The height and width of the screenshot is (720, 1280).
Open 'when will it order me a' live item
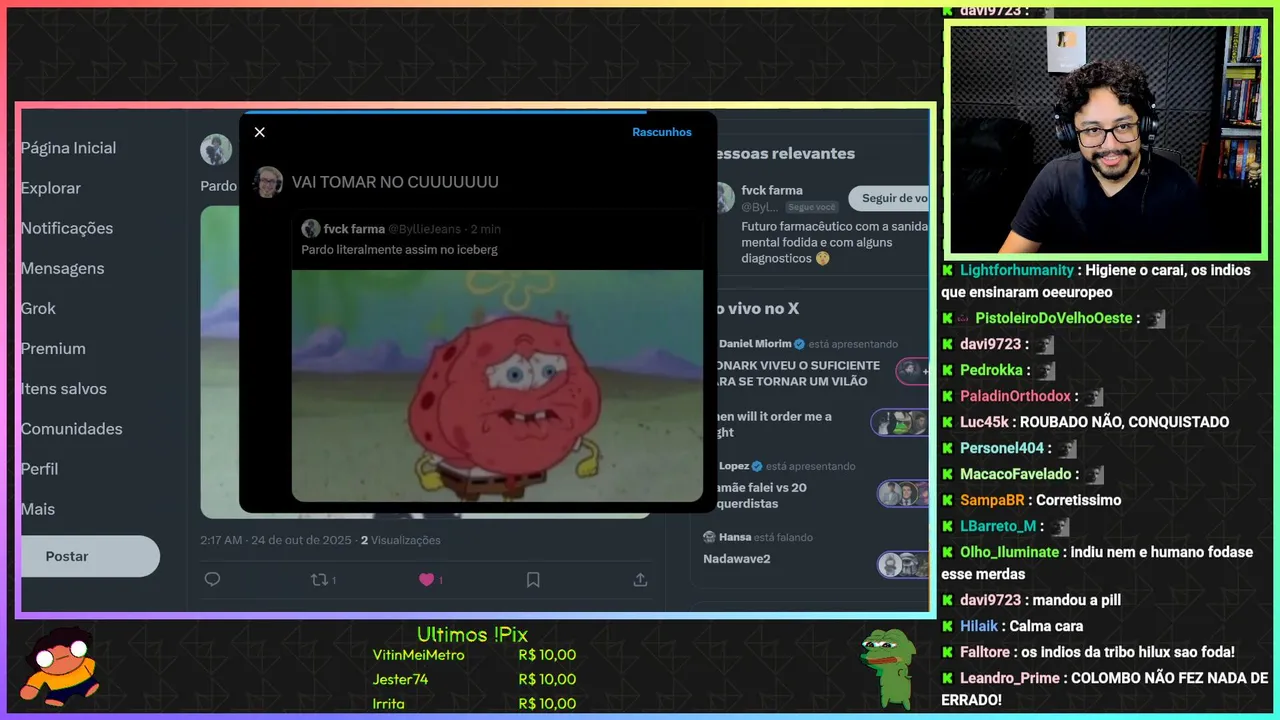pyautogui.click(x=773, y=424)
